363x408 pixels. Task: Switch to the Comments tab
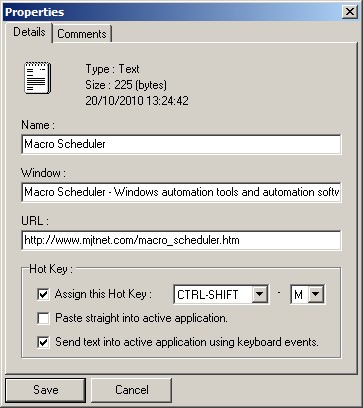[82, 34]
